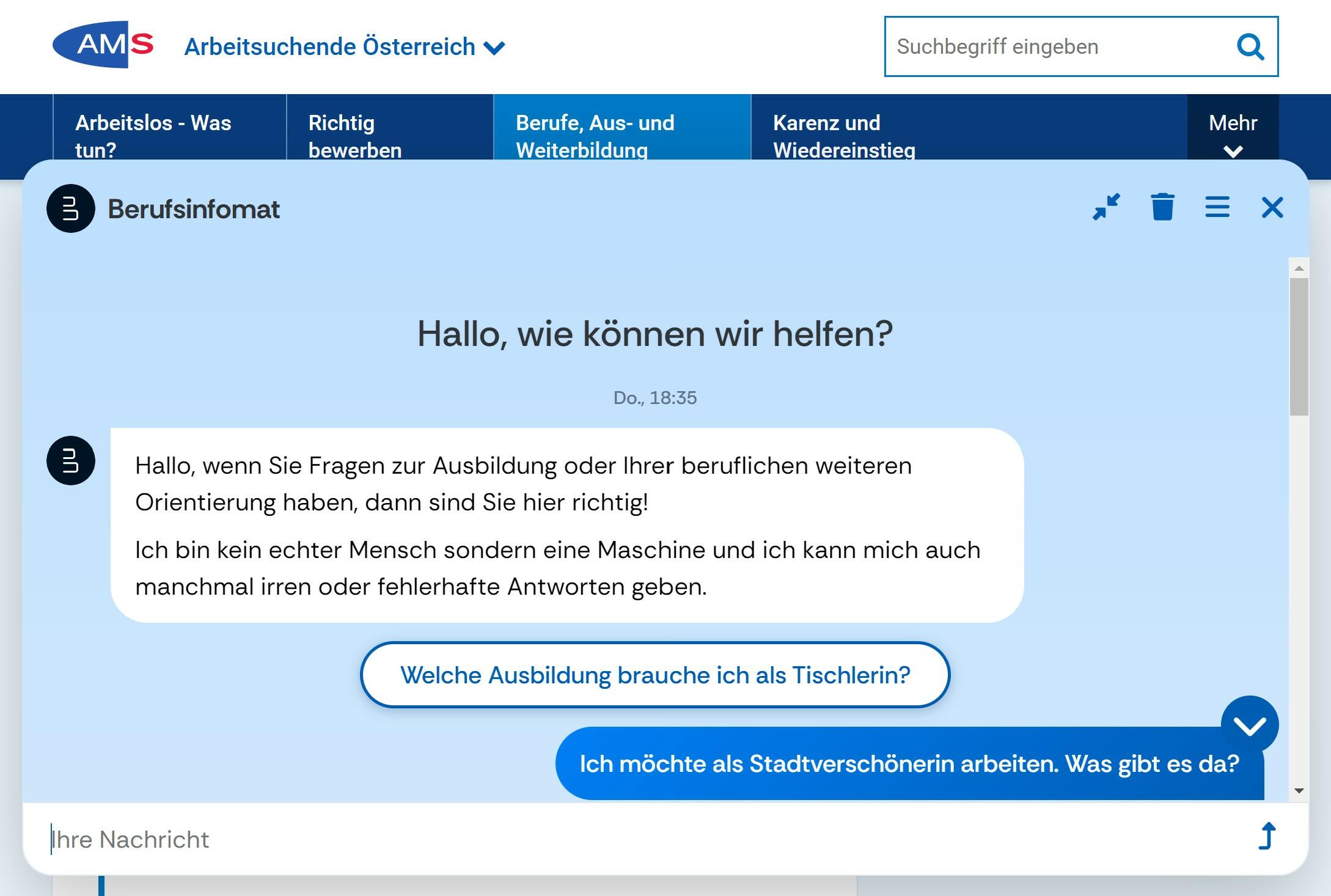
Task: Click the search magnifier icon
Action: pyautogui.click(x=1250, y=46)
